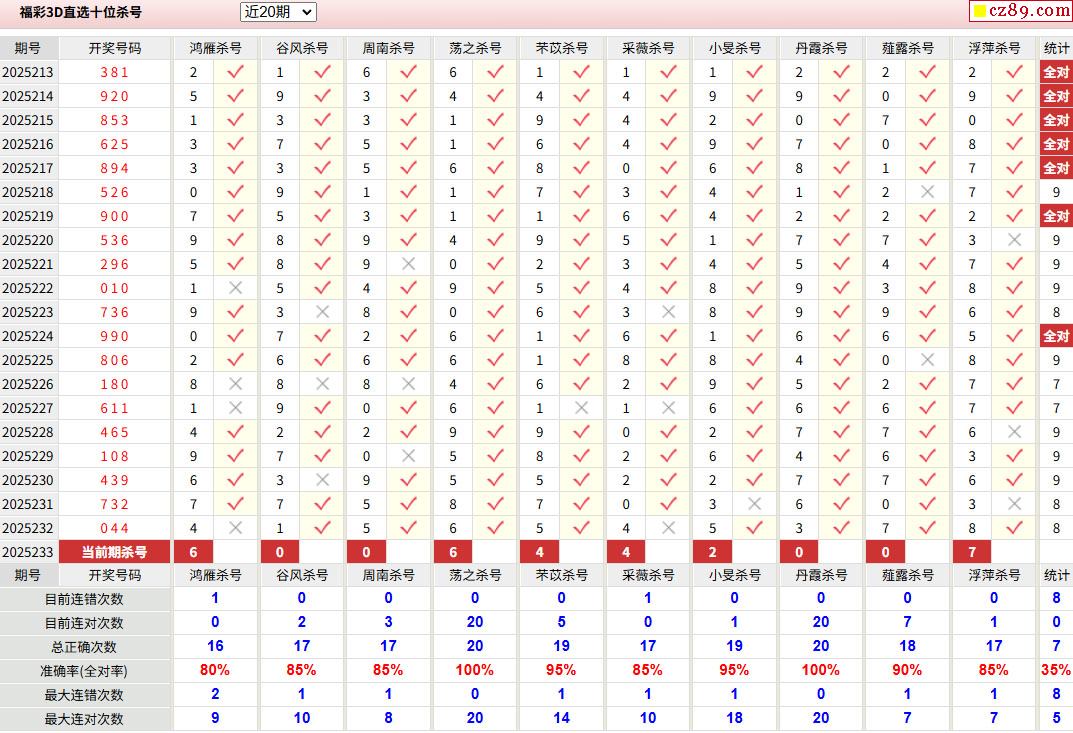Select period number 2025220
The height and width of the screenshot is (733, 1073).
pos(28,240)
